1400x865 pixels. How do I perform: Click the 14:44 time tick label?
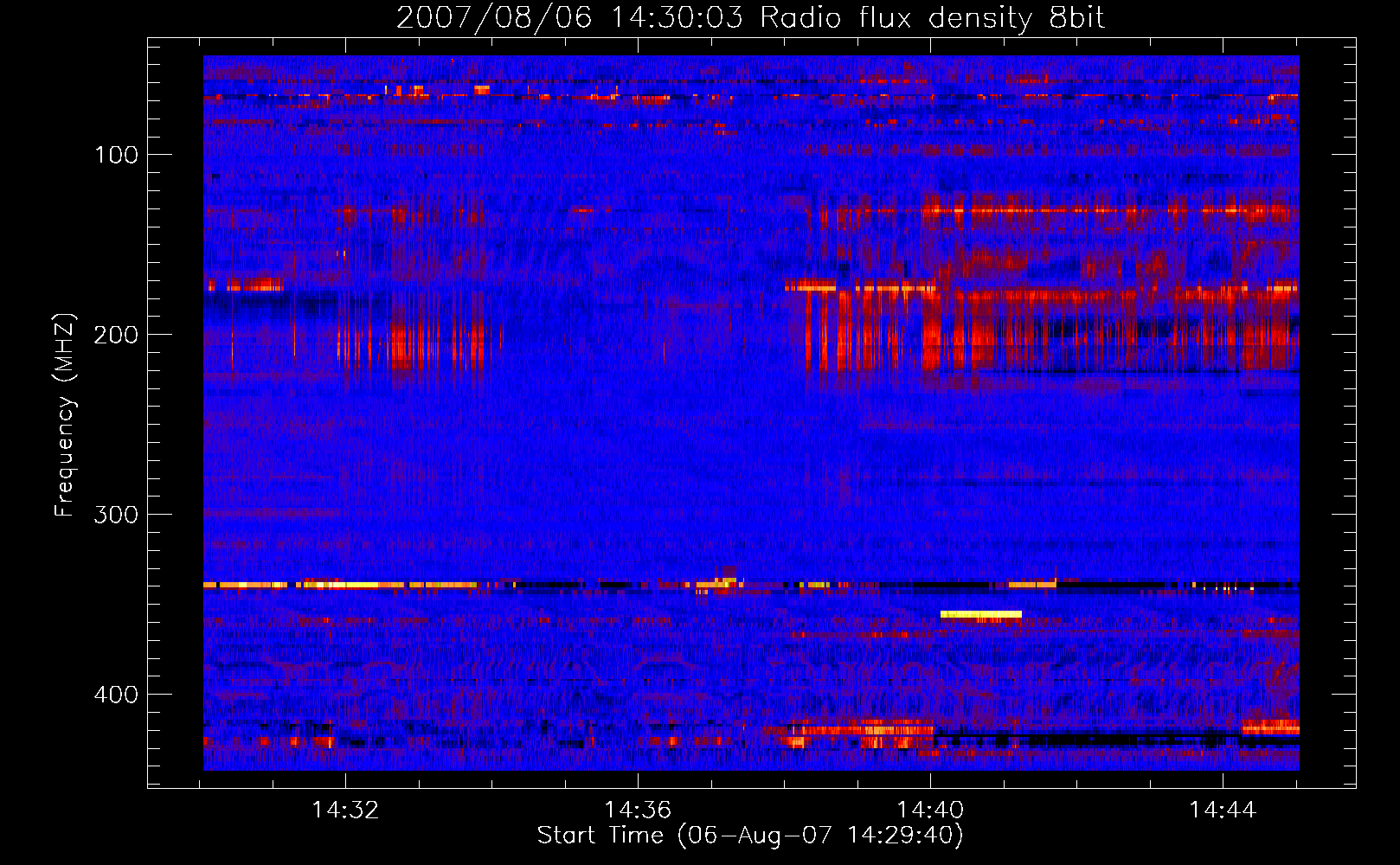(x=1223, y=811)
